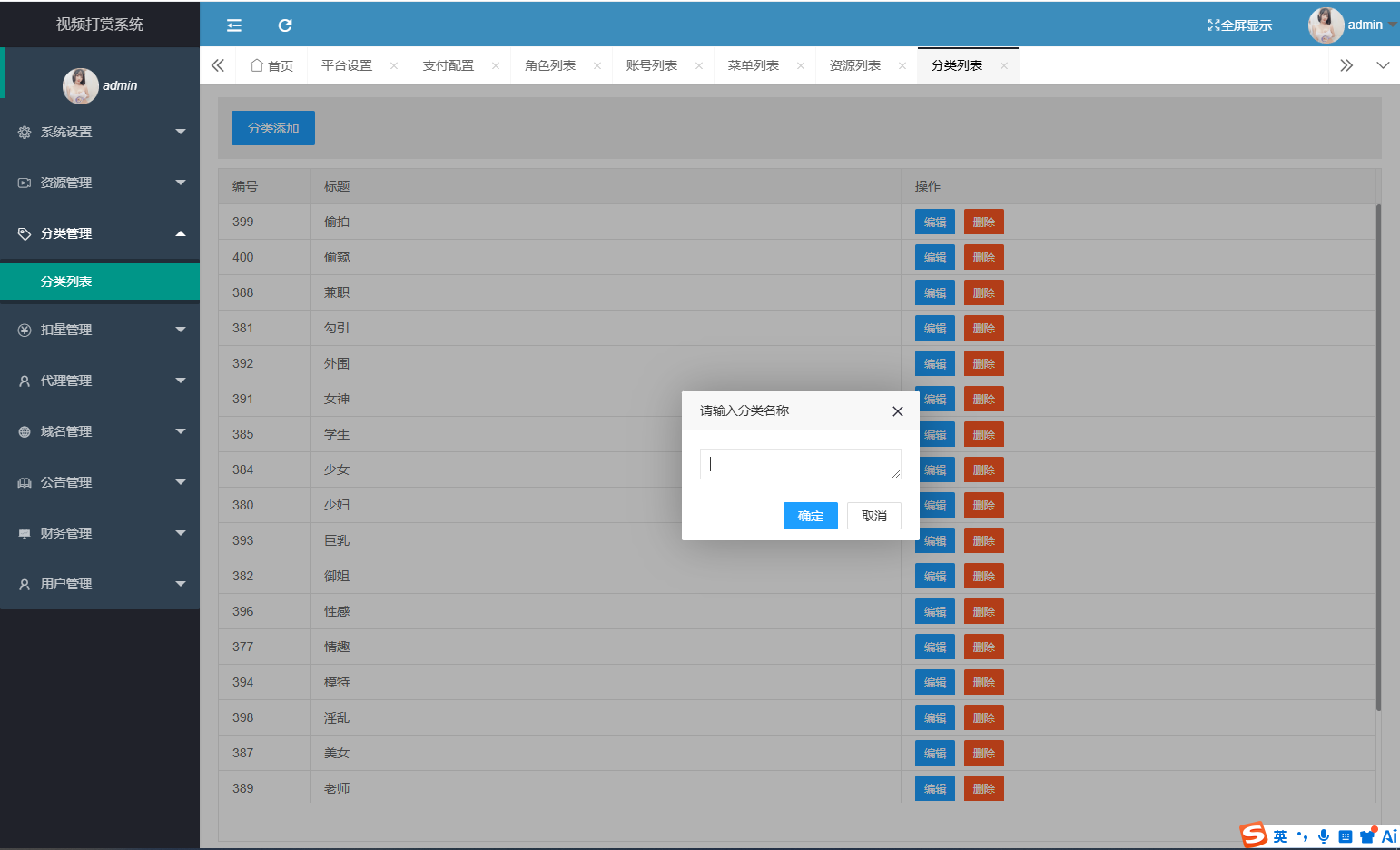This screenshot has width=1400, height=850.
Task: Close the 账号列表 tab
Action: coord(699,65)
